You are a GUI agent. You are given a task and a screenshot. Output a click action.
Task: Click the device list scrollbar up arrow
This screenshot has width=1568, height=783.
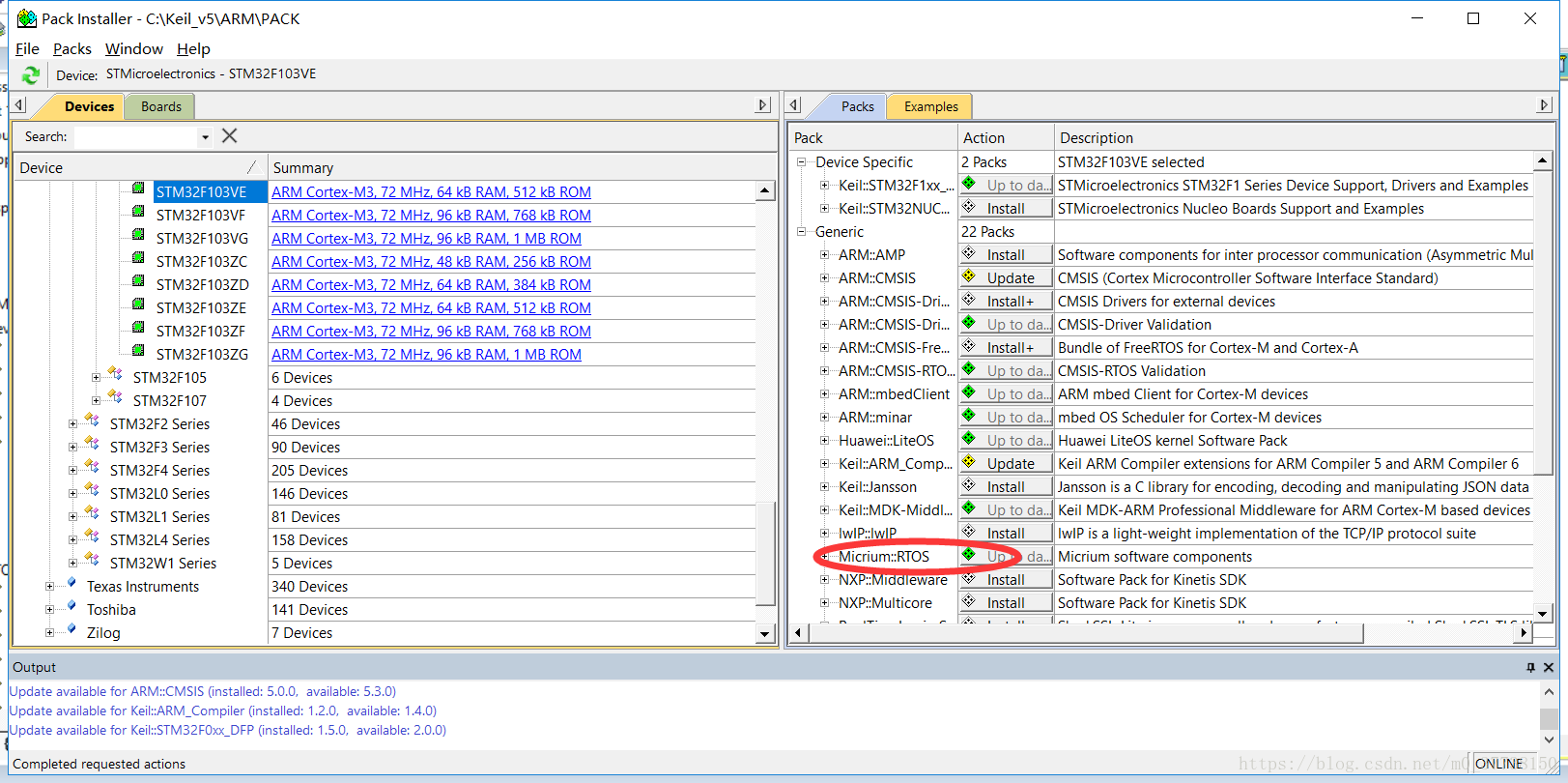pos(765,190)
